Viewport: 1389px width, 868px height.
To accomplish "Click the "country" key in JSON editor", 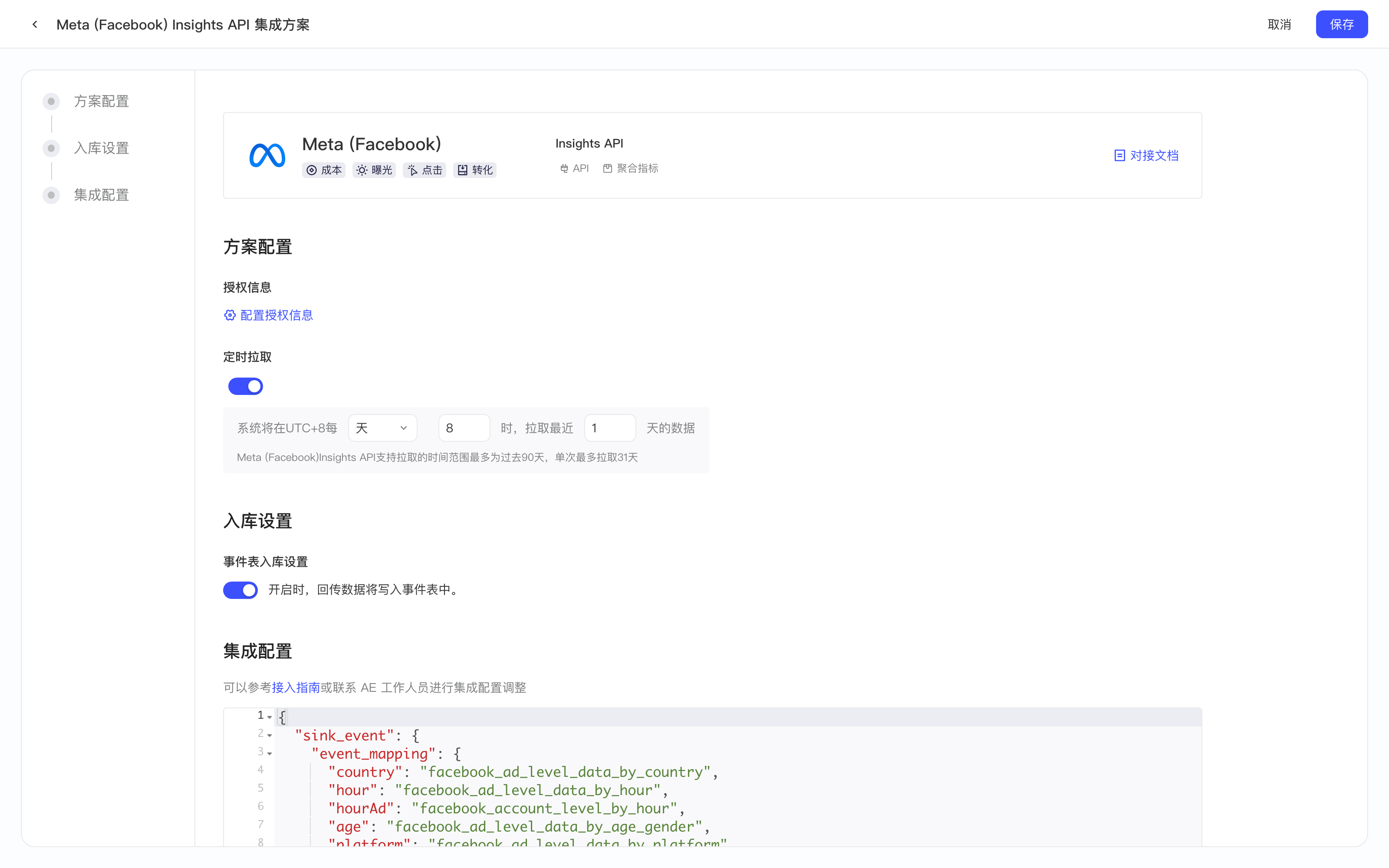I will coord(365,772).
